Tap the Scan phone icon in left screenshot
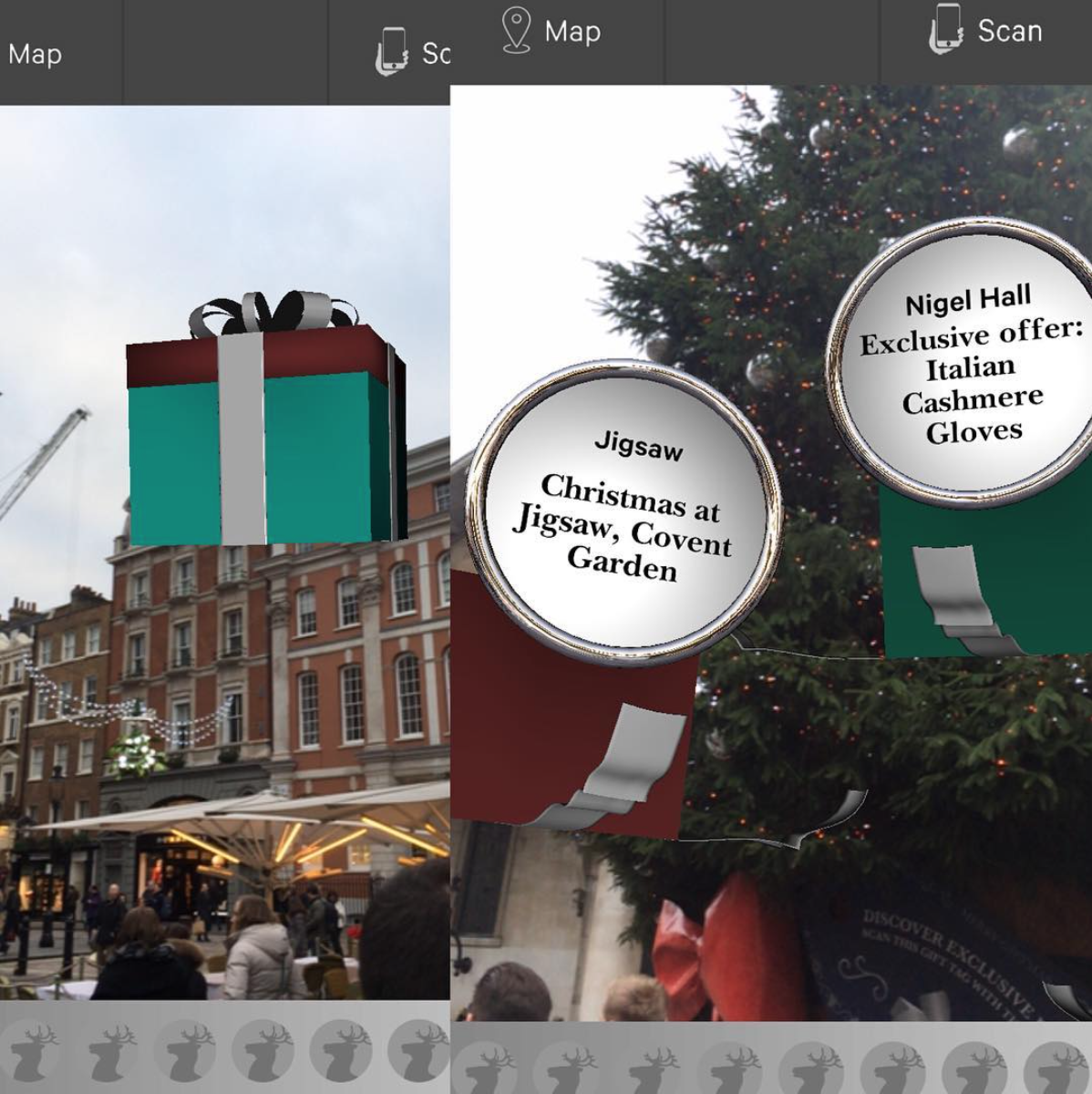The image size is (1092, 1094). tap(392, 51)
